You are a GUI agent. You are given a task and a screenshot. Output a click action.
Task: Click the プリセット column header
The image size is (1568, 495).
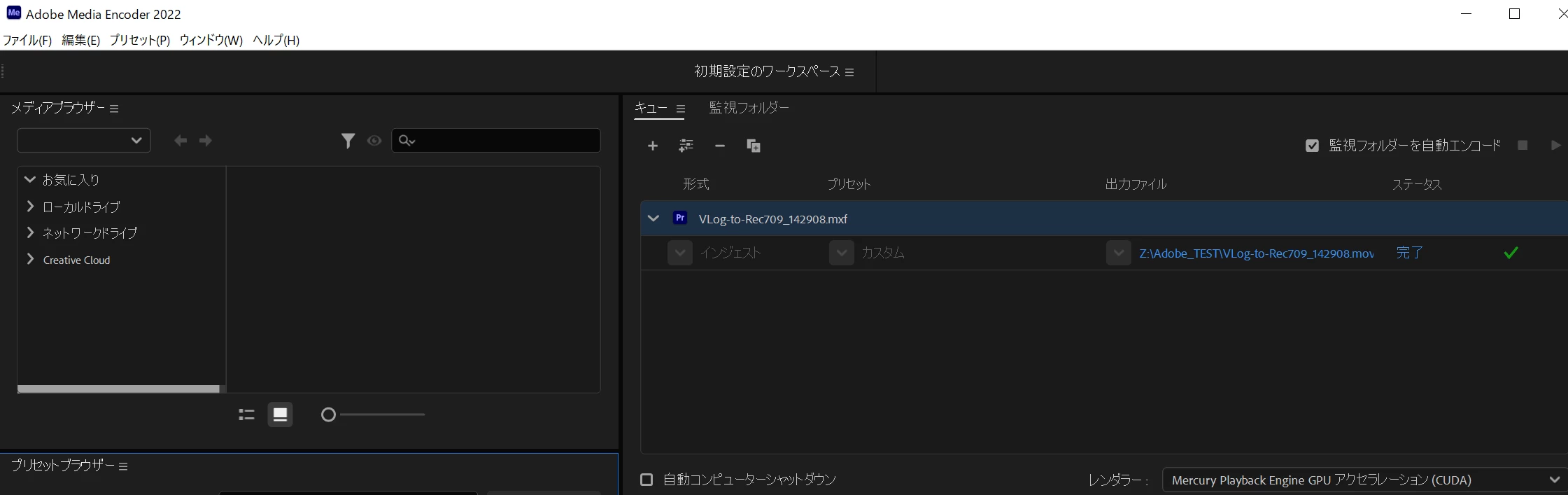(x=849, y=184)
